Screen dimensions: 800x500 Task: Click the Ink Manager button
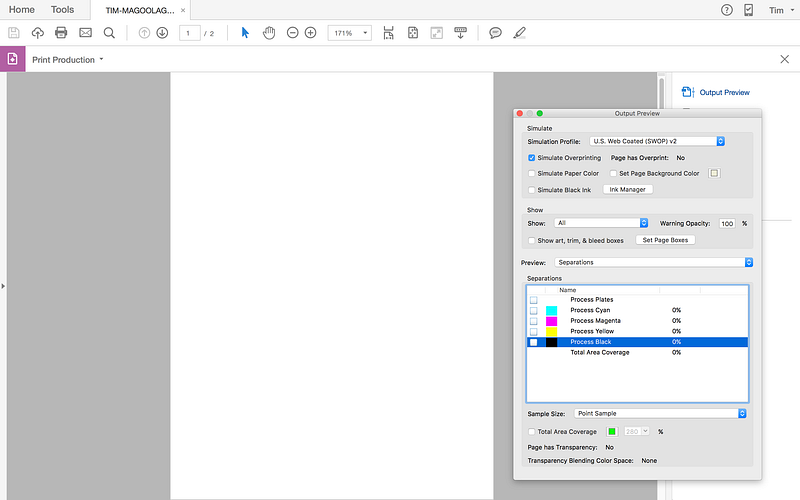click(x=628, y=189)
